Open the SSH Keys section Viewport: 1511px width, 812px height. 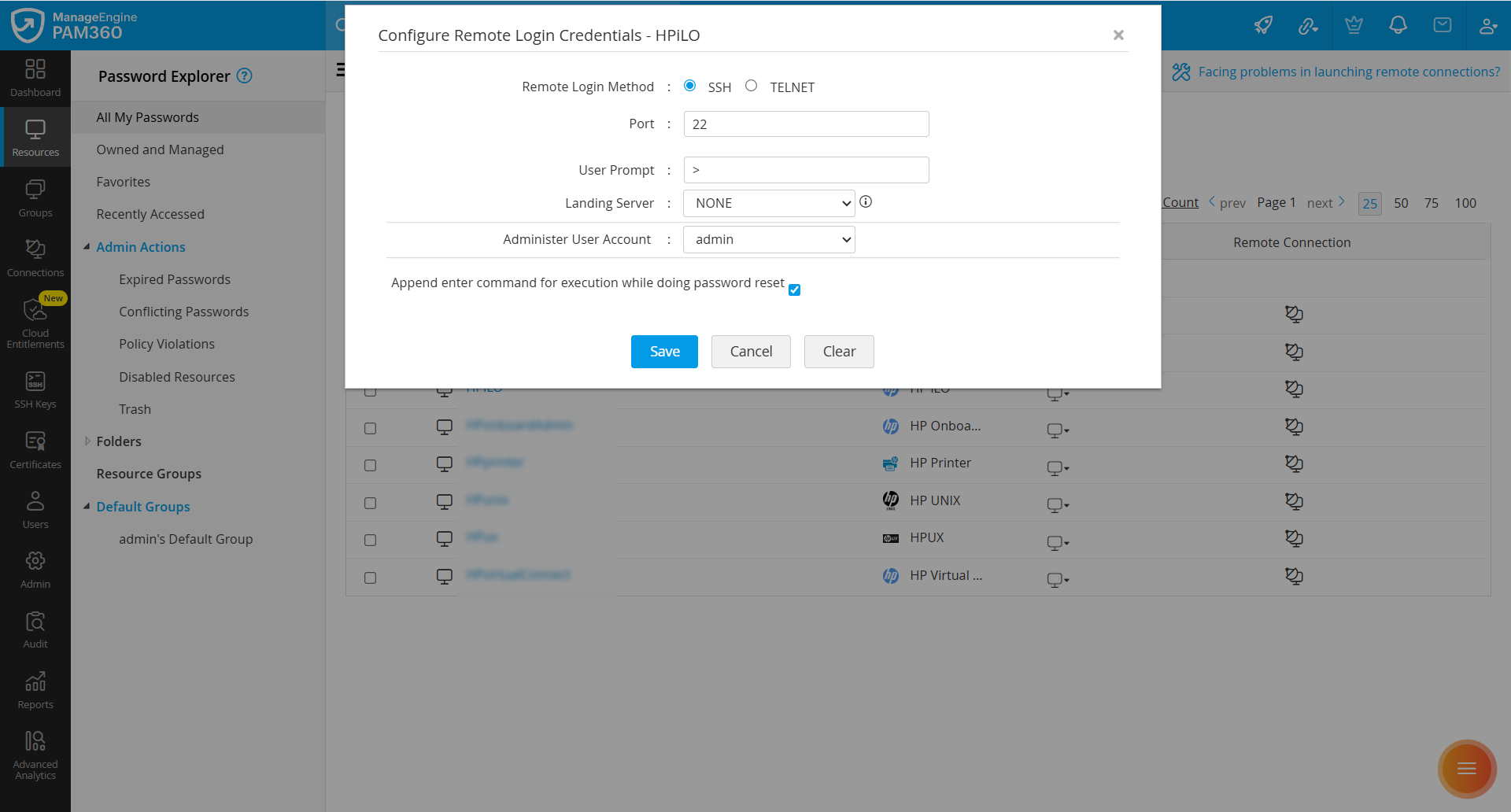pyautogui.click(x=35, y=389)
